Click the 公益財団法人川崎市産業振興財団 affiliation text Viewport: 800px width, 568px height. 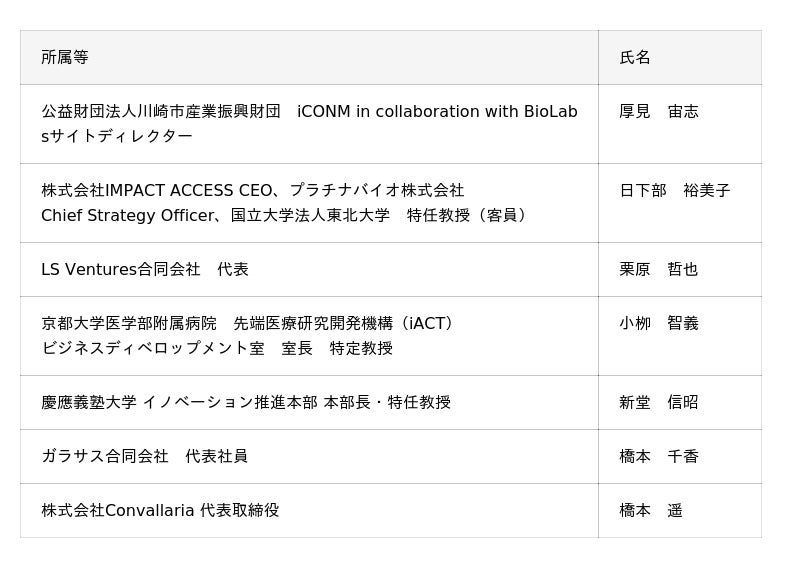pyautogui.click(x=161, y=112)
